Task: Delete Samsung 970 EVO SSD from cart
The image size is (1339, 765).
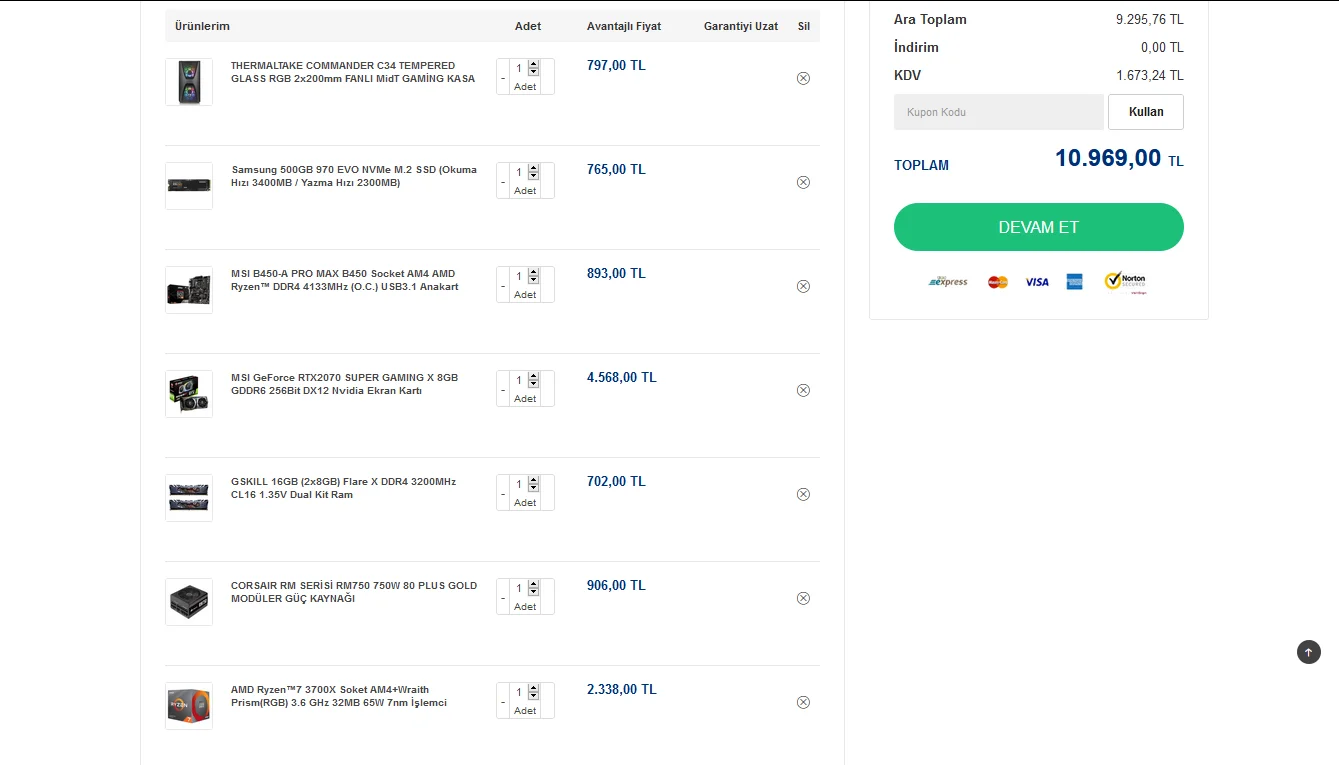Action: point(803,182)
